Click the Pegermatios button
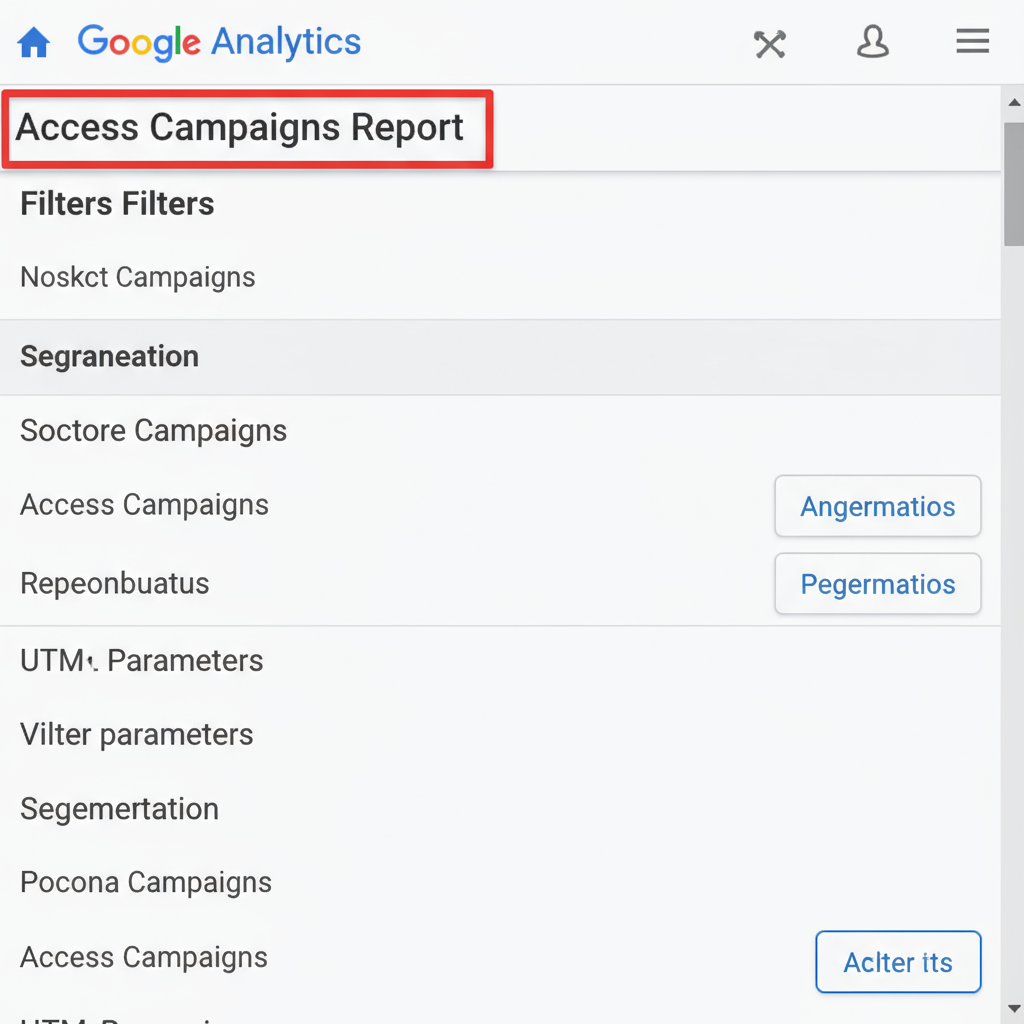 click(877, 584)
